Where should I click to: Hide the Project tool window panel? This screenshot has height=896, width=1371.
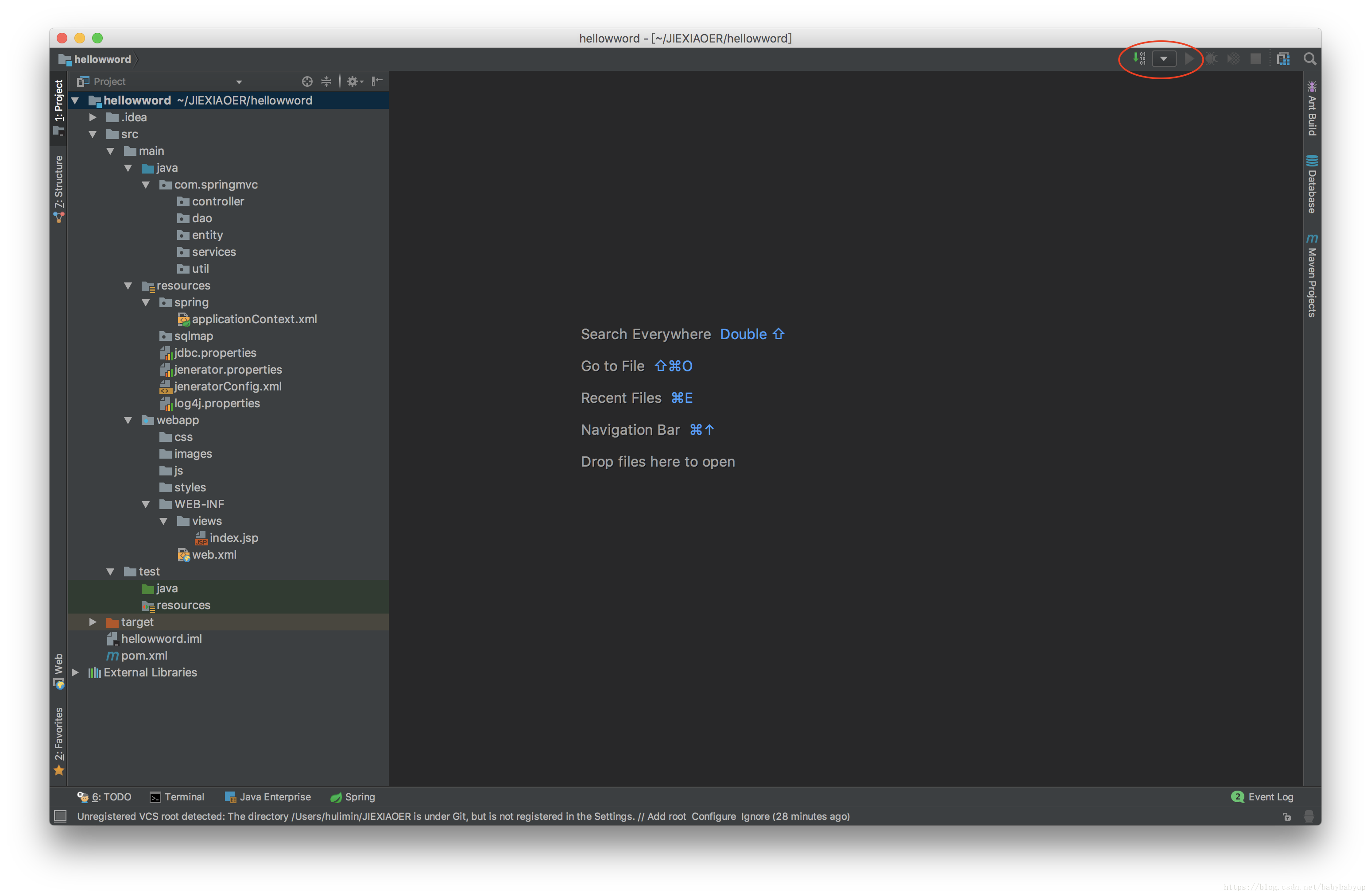(377, 81)
